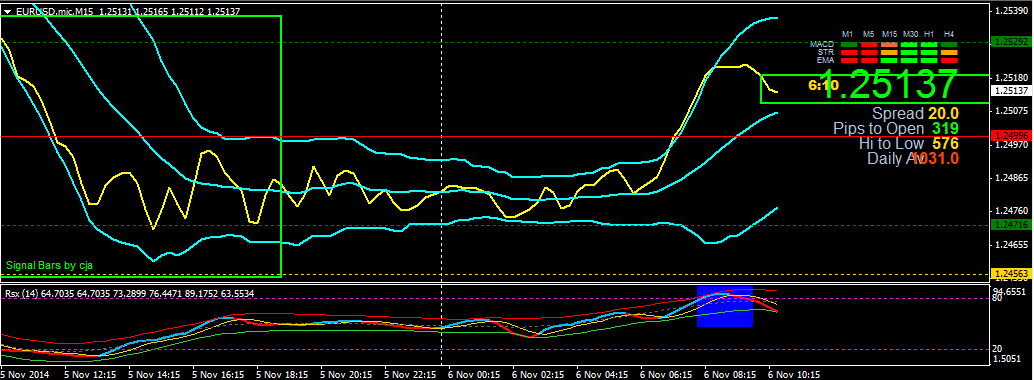Open the chart menu triangle beside EURUSD.mic,M15
The height and width of the screenshot is (380, 1034).
(x=7, y=11)
